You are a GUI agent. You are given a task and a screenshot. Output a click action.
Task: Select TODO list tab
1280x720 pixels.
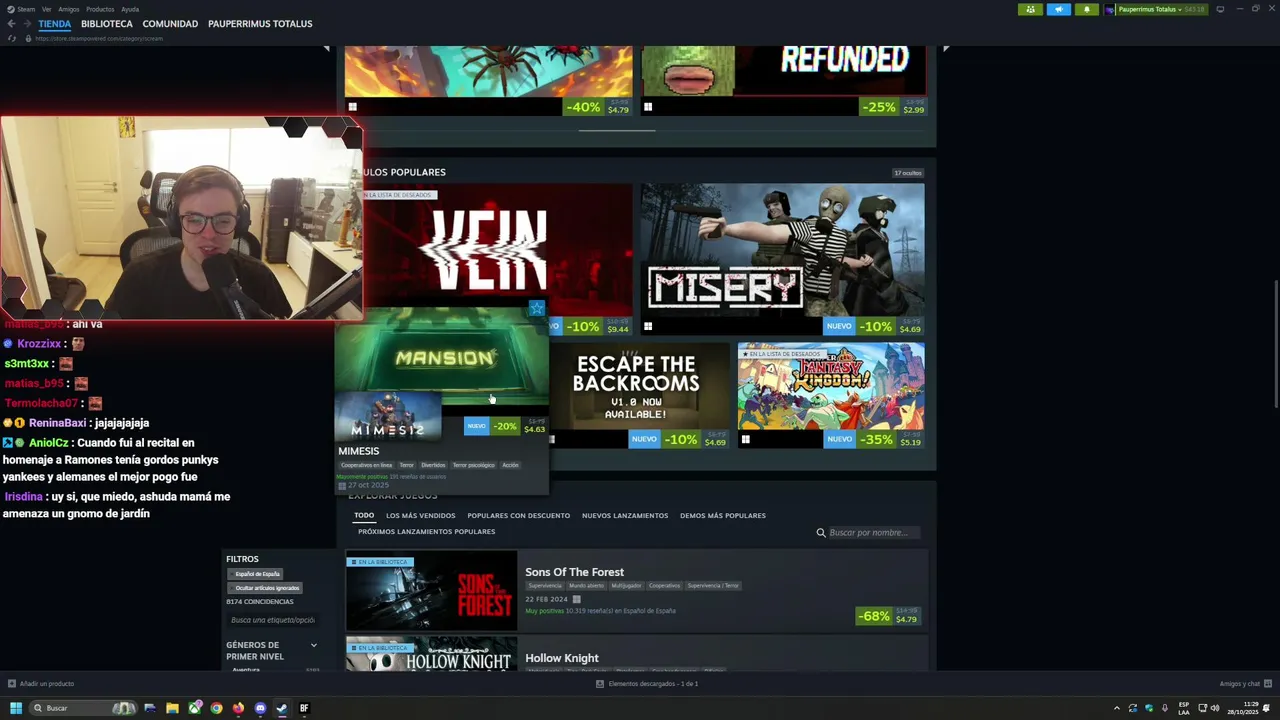pos(364,516)
